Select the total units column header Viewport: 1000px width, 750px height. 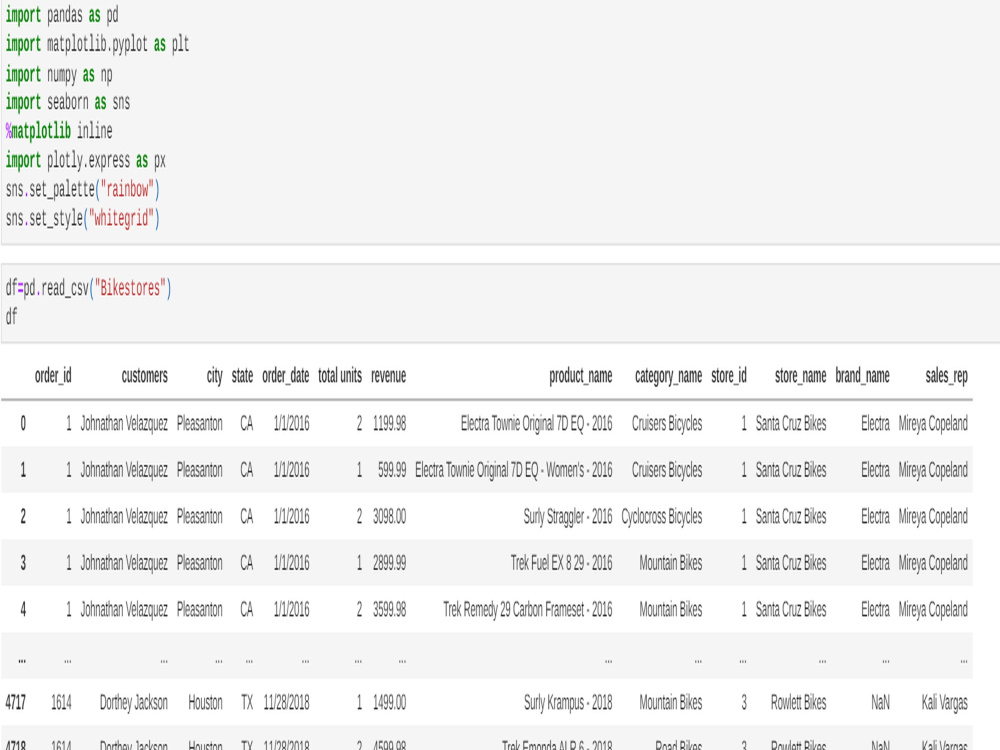340,376
